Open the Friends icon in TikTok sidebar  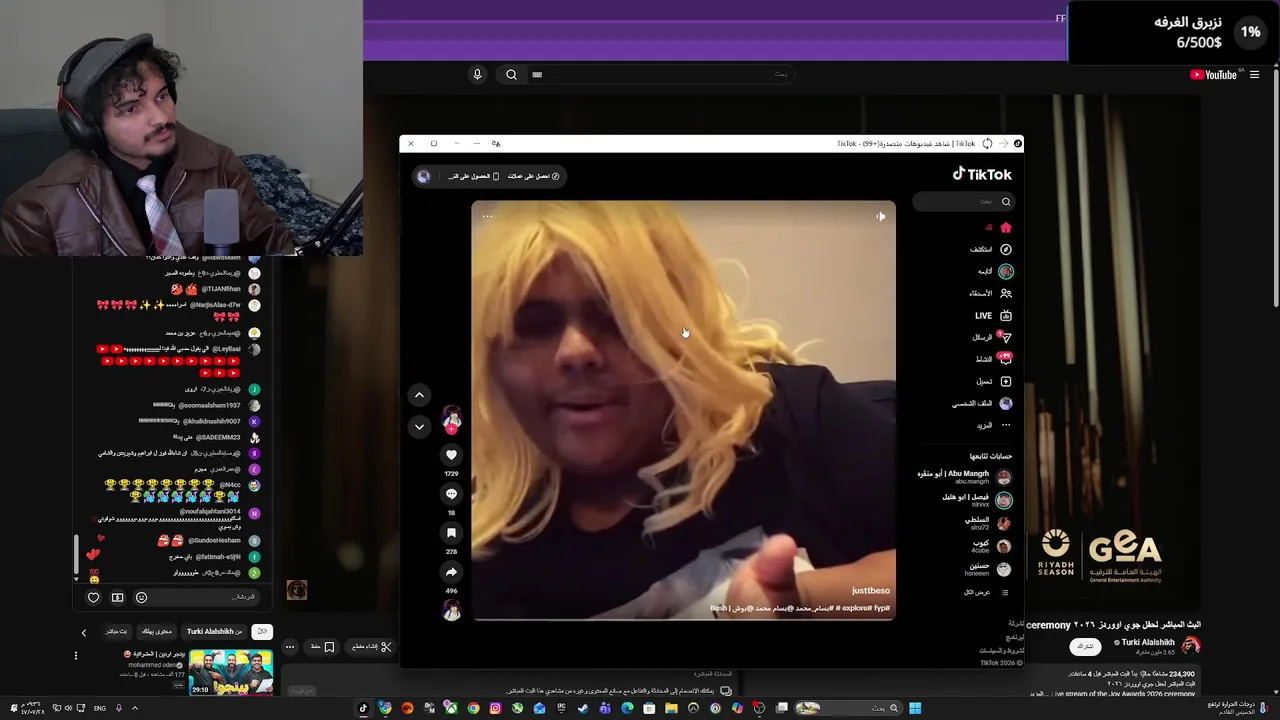pyautogui.click(x=1006, y=293)
